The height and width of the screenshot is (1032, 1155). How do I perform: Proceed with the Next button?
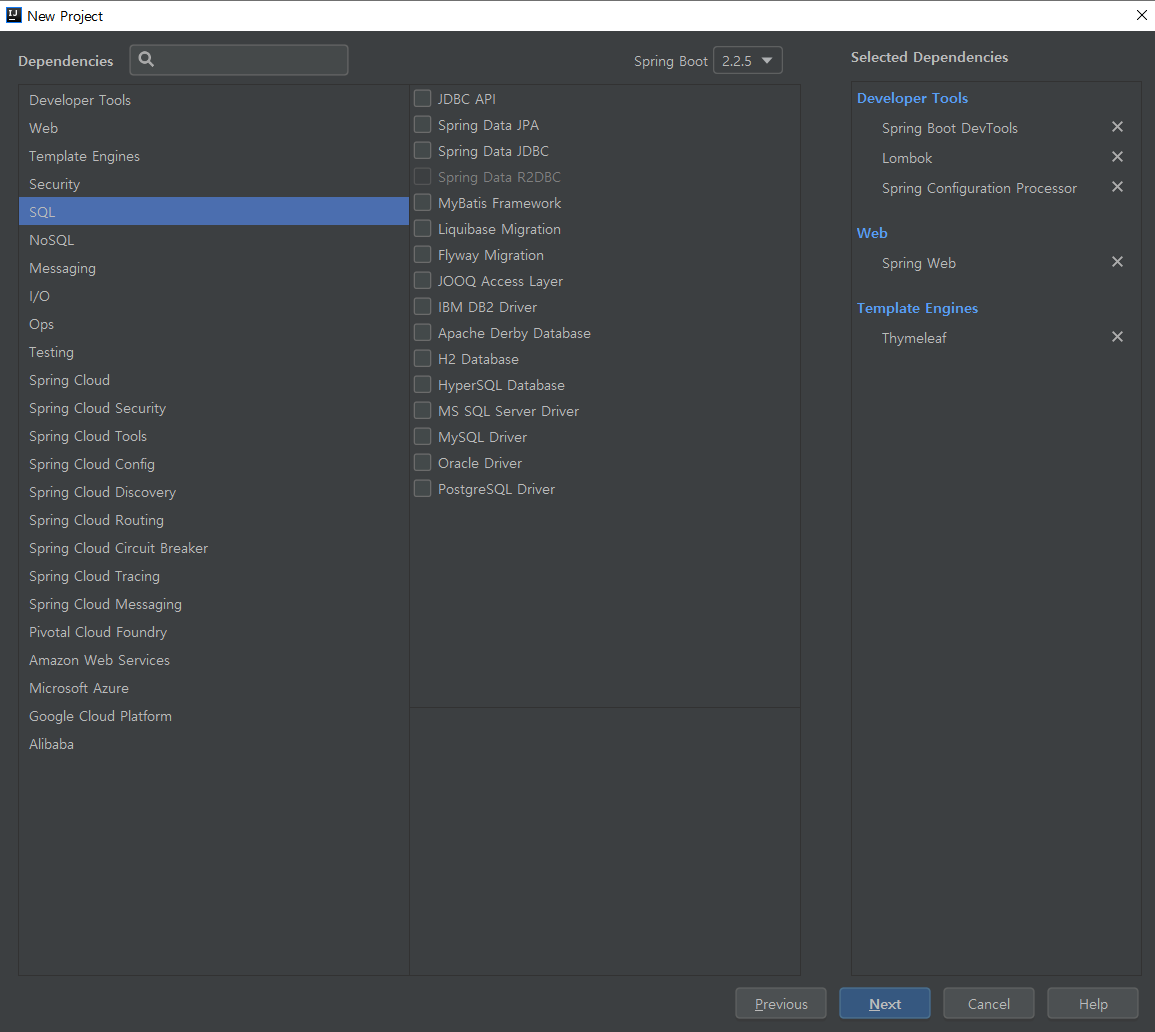[x=885, y=1003]
